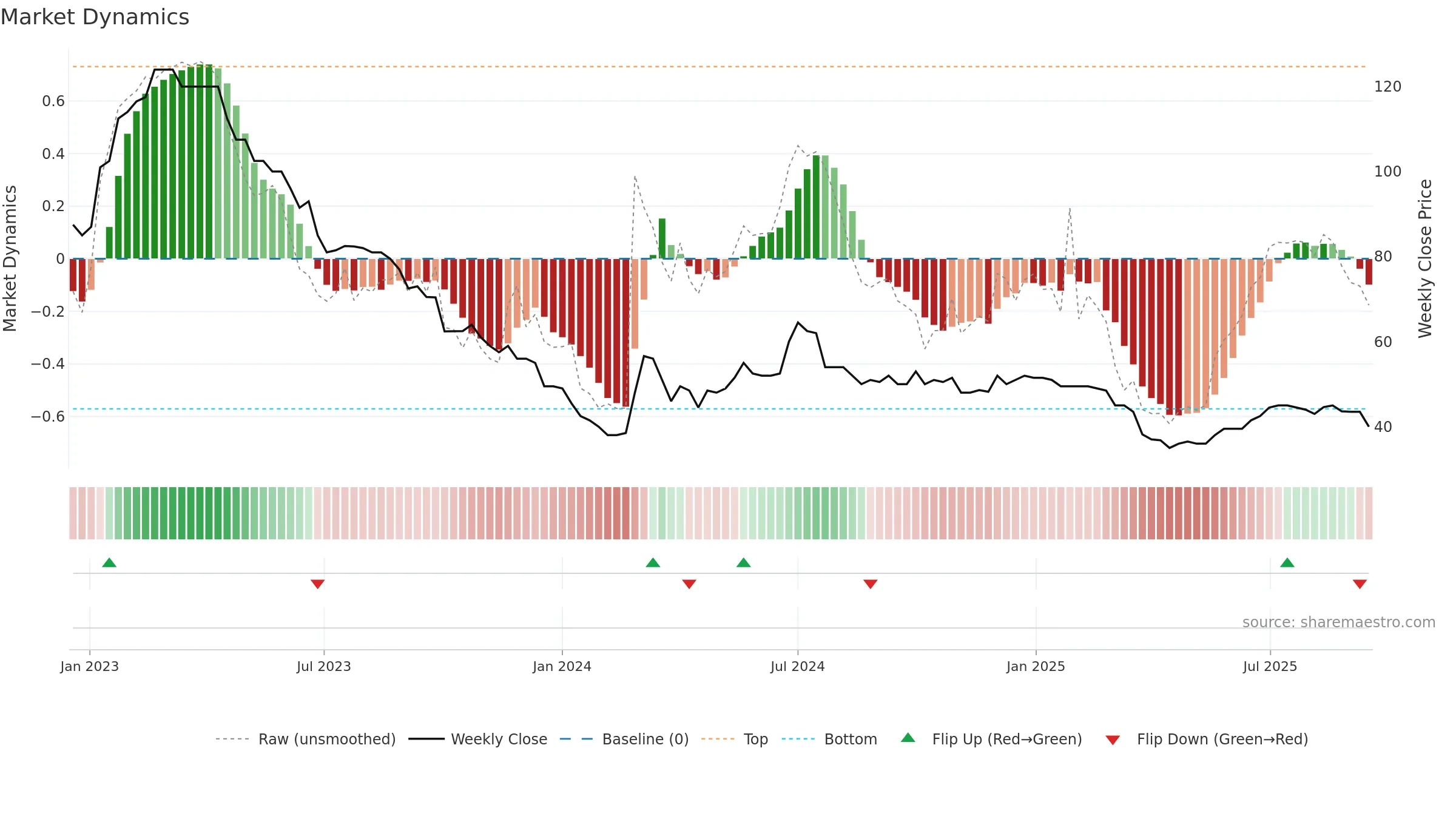Screen dimensions: 1456x819
Task: Click the Jul 2024 x-axis label
Action: click(x=798, y=666)
